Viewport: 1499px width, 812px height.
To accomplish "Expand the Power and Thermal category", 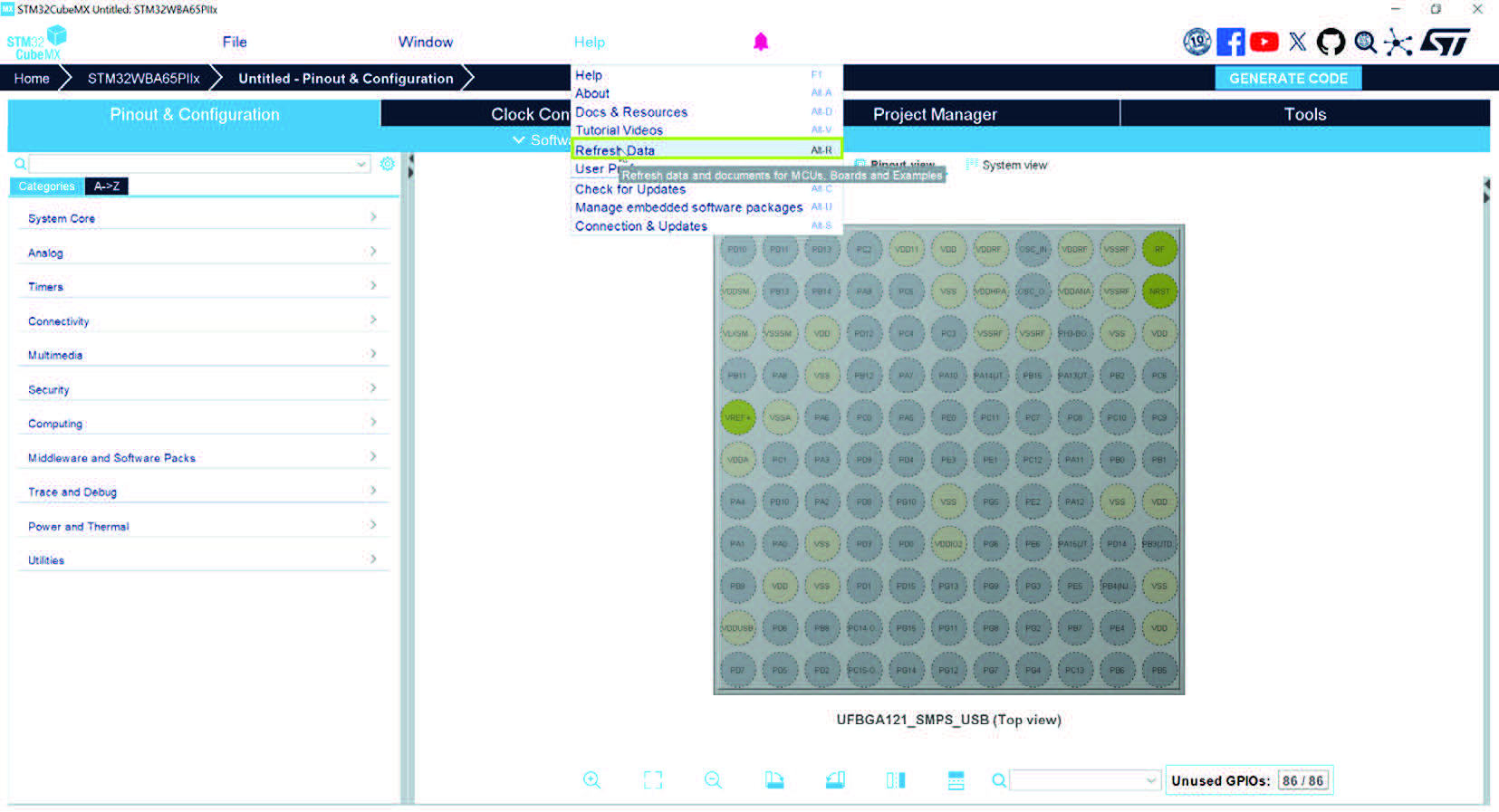I will click(x=203, y=526).
